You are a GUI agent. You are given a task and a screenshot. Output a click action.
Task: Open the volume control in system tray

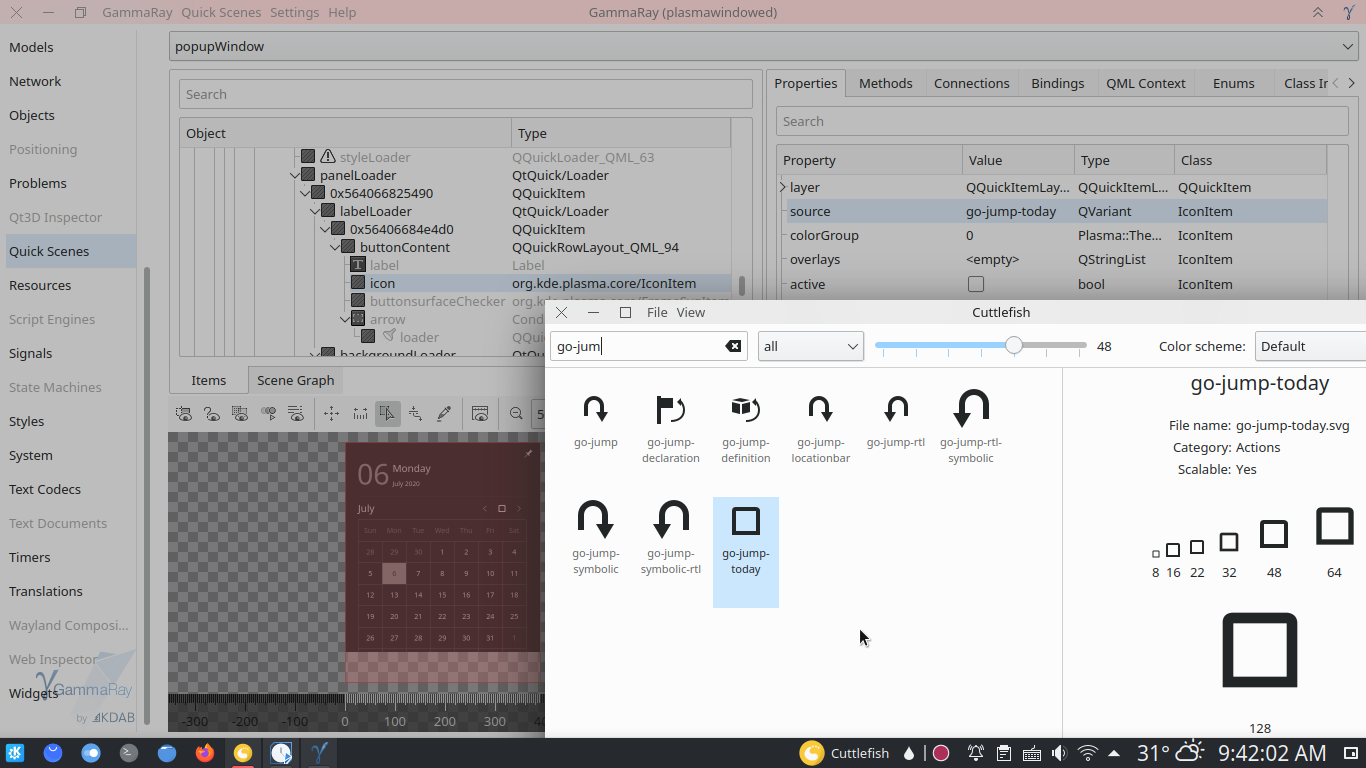coord(1059,753)
